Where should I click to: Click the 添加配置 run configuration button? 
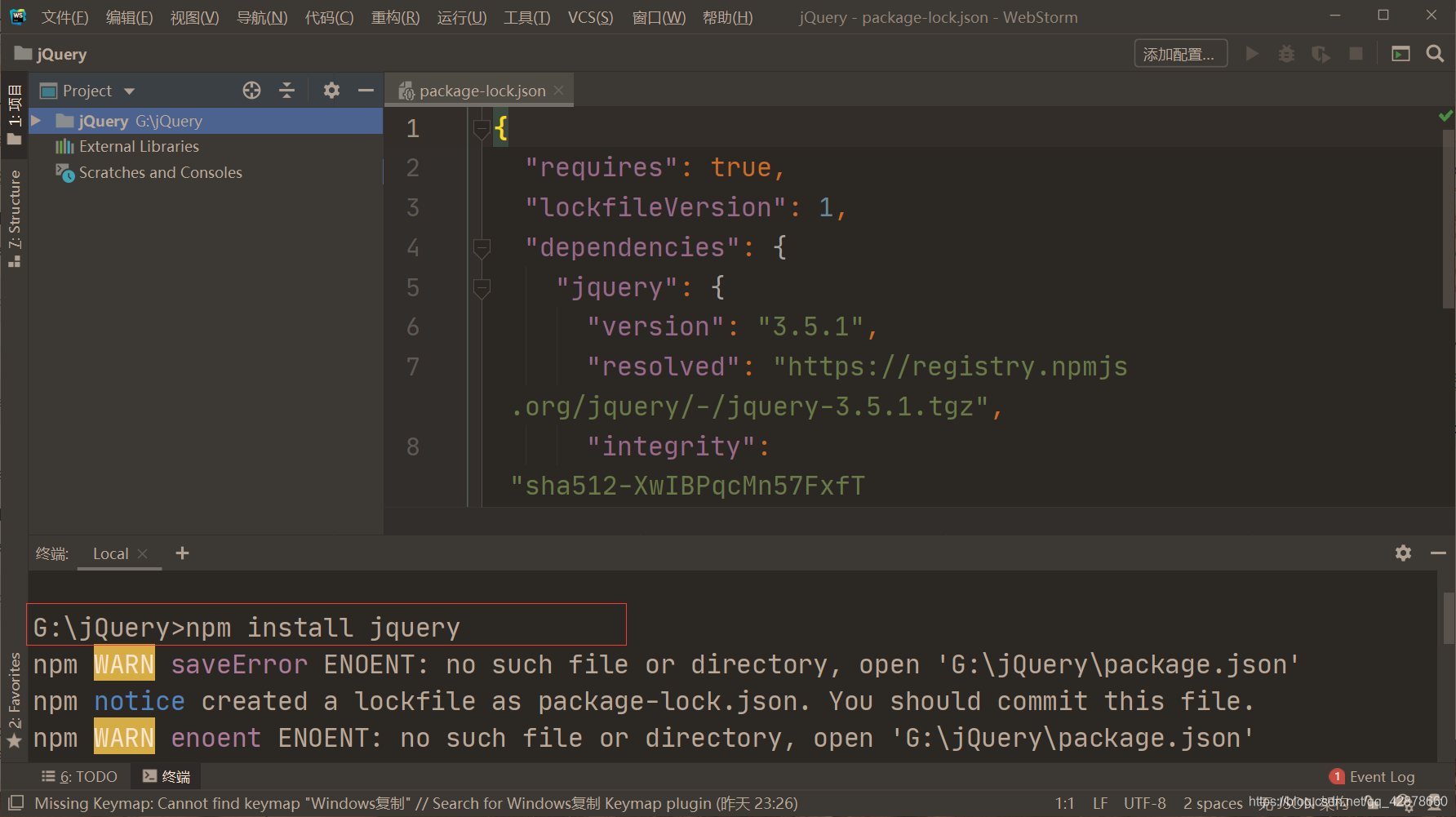pyautogui.click(x=1180, y=54)
